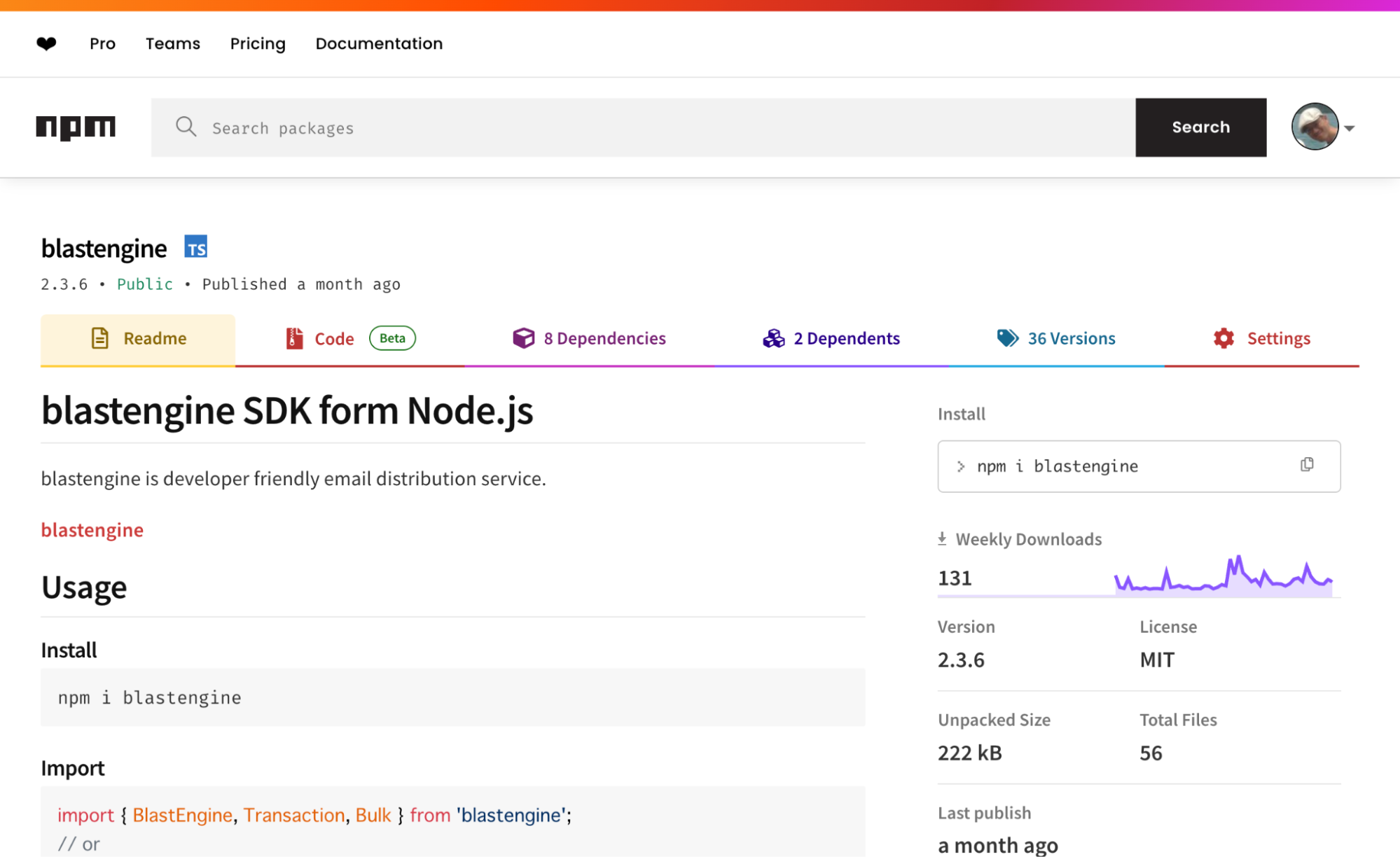Click the green Public label
Viewport: 1400px width, 857px height.
[144, 284]
